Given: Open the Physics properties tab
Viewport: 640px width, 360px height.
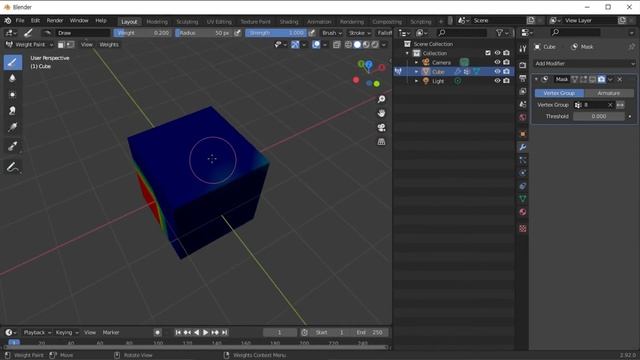Looking at the screenshot, I should (x=523, y=173).
